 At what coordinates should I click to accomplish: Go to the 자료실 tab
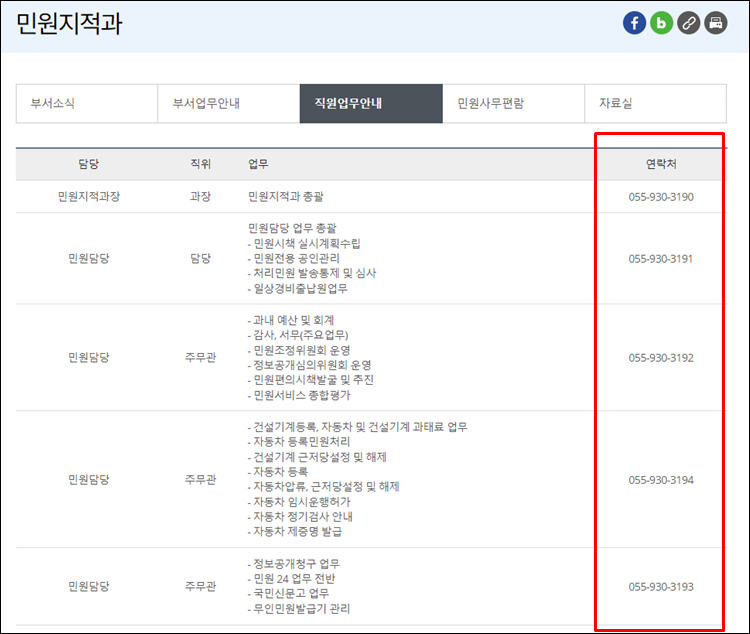point(655,103)
